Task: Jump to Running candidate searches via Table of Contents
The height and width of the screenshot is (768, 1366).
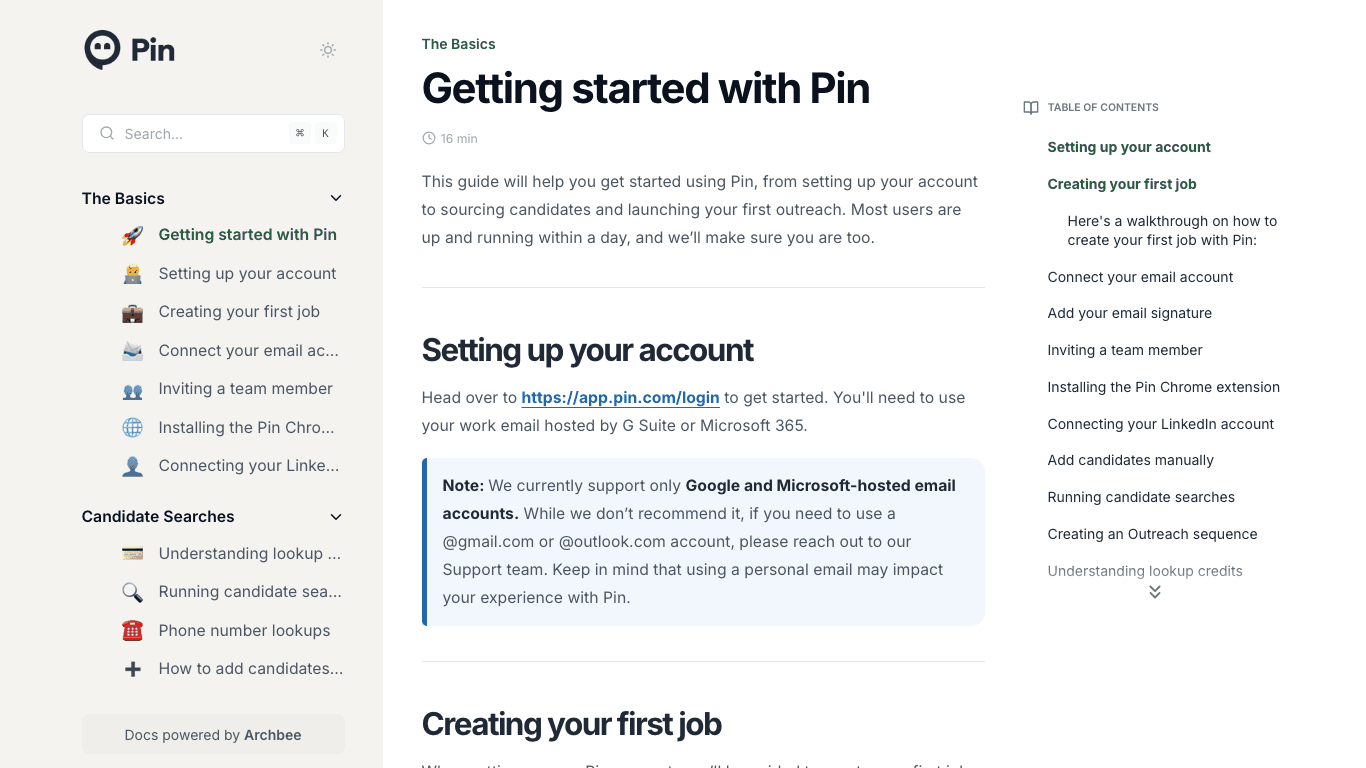Action: point(1140,497)
